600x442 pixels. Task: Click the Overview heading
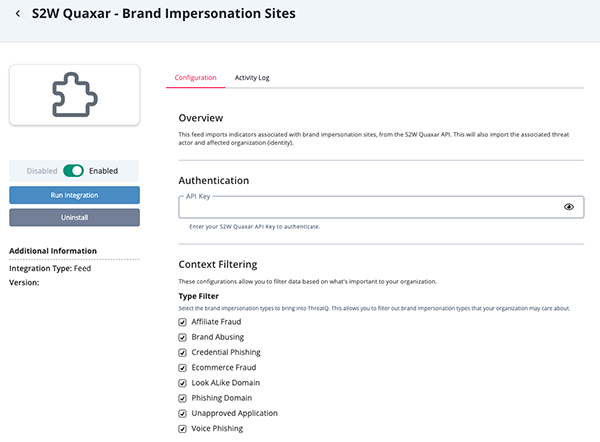201,118
